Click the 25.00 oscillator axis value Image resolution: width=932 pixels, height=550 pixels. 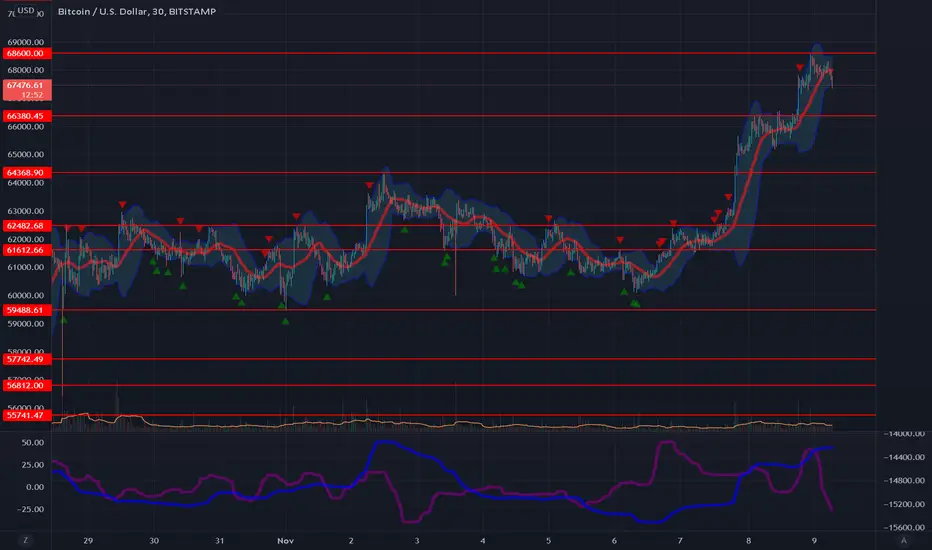pos(33,464)
